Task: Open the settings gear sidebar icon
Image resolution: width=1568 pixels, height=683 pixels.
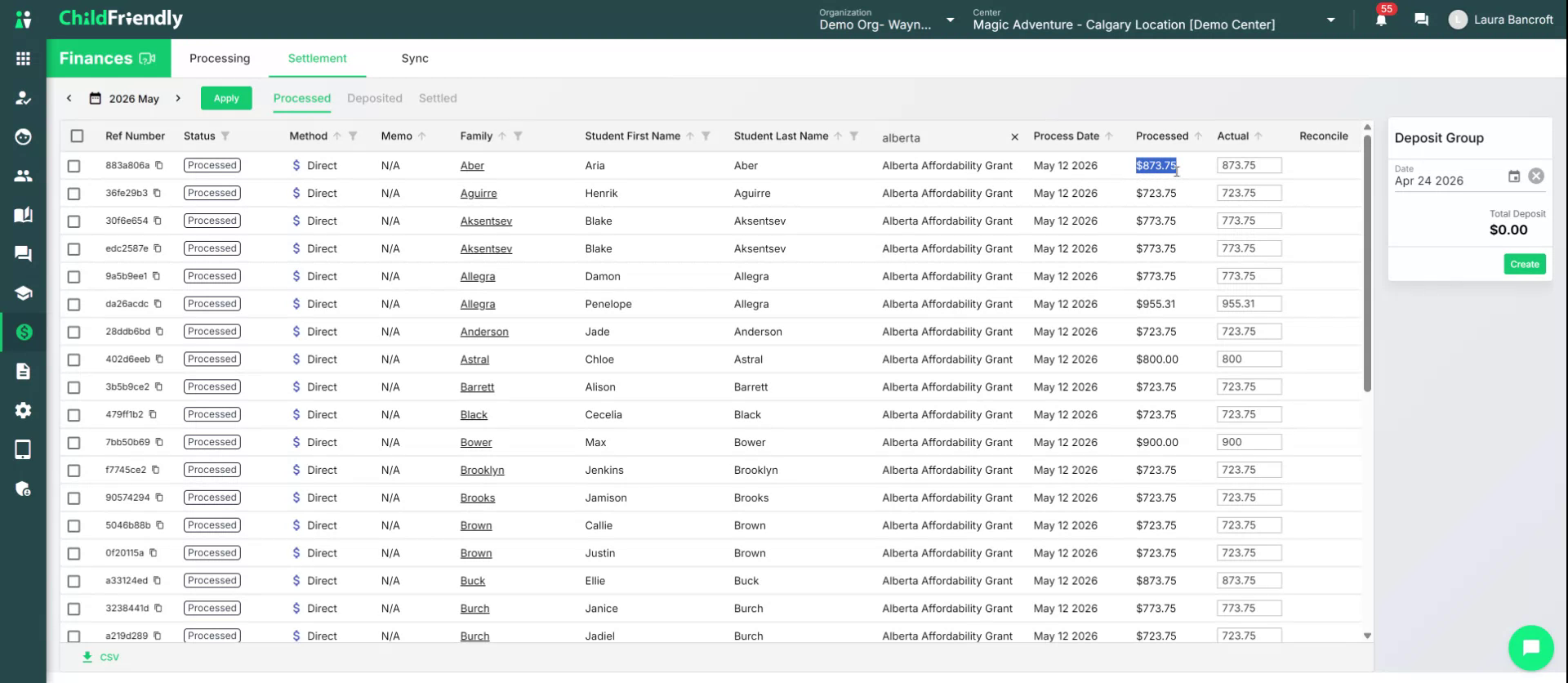Action: coord(23,410)
